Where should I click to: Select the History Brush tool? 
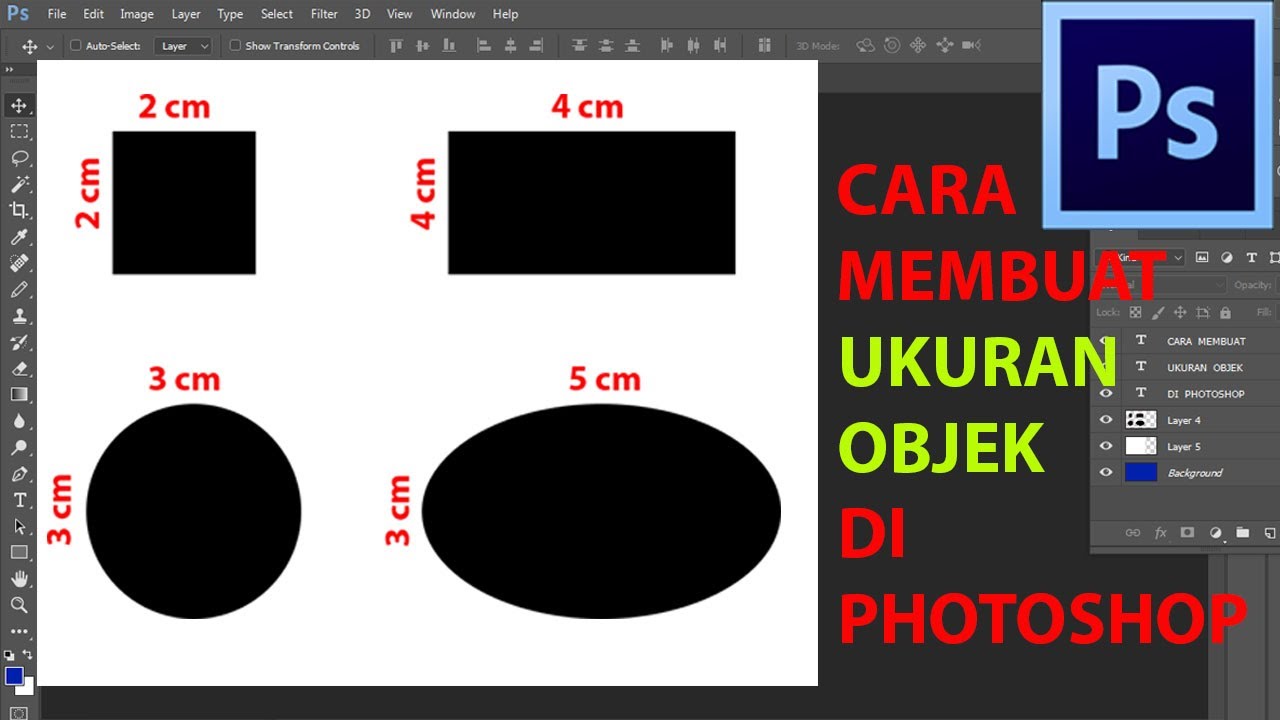tap(19, 342)
